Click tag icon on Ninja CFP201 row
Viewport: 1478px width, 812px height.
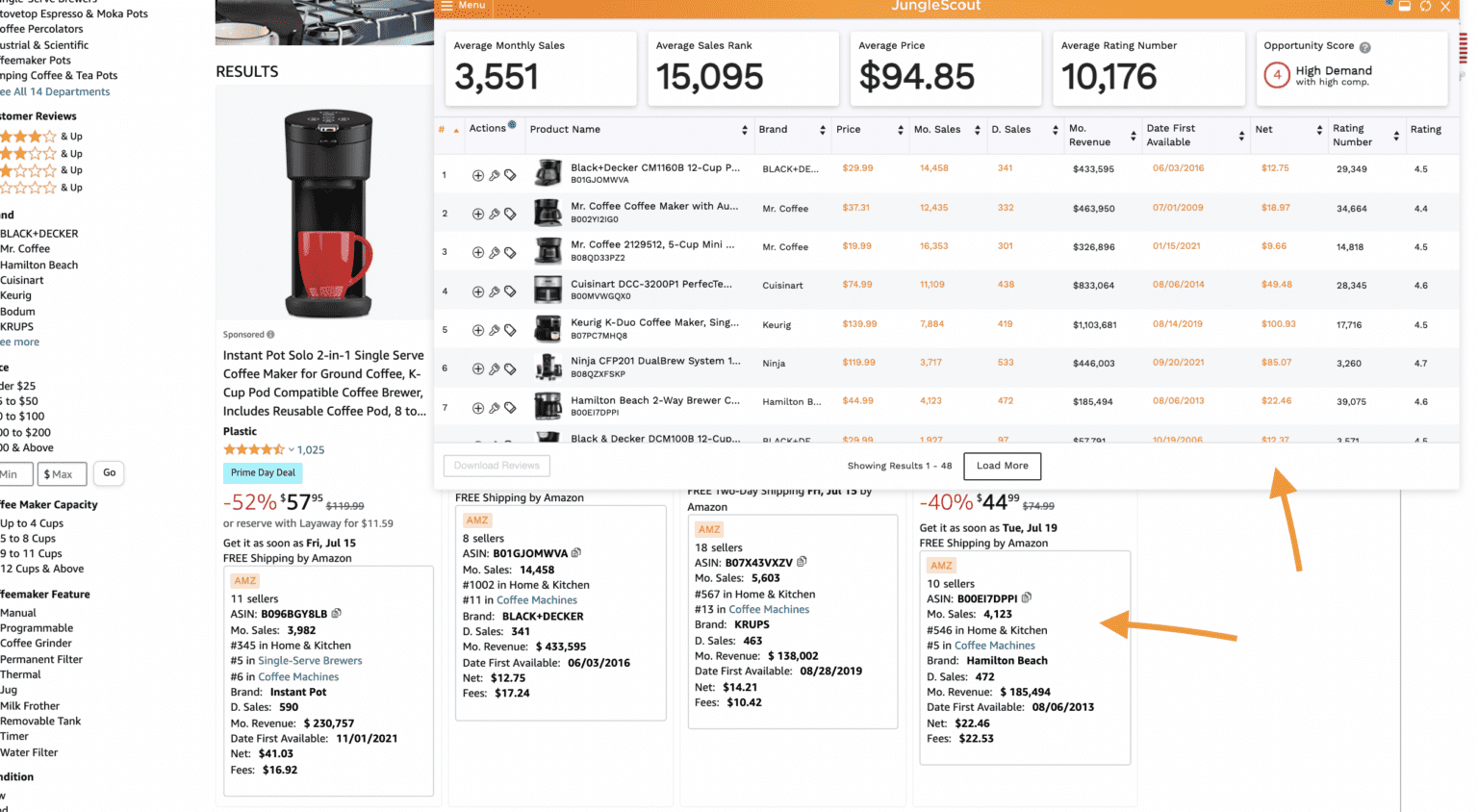(508, 368)
